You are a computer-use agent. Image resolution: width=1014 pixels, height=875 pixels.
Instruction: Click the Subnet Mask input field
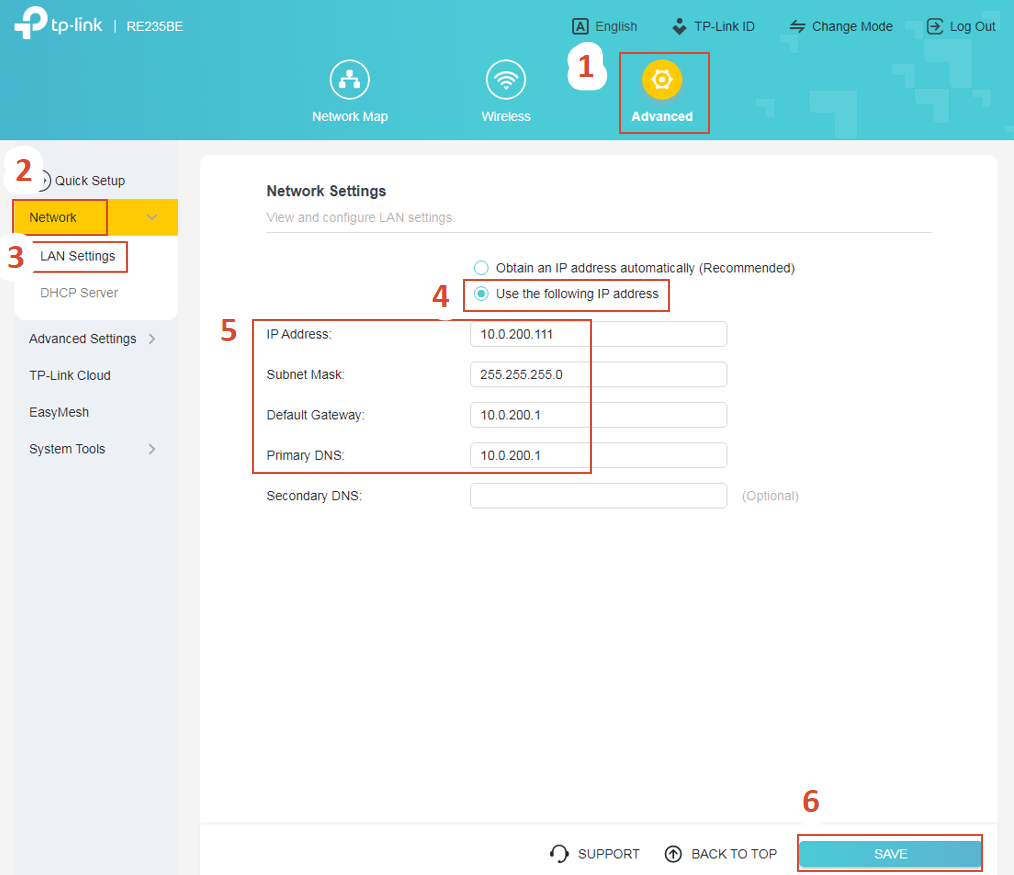pos(598,374)
